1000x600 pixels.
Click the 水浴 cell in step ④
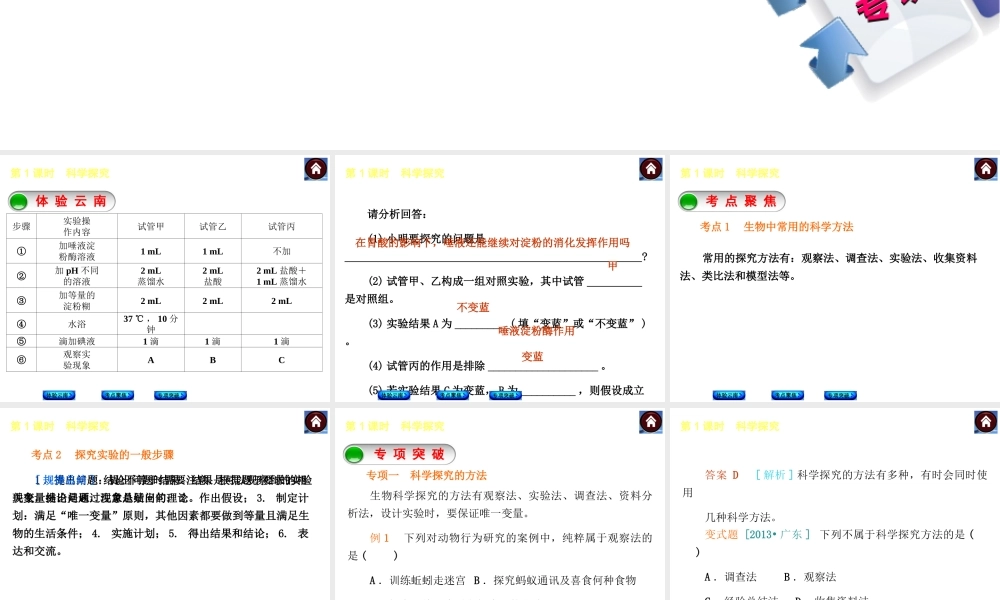click(x=77, y=324)
